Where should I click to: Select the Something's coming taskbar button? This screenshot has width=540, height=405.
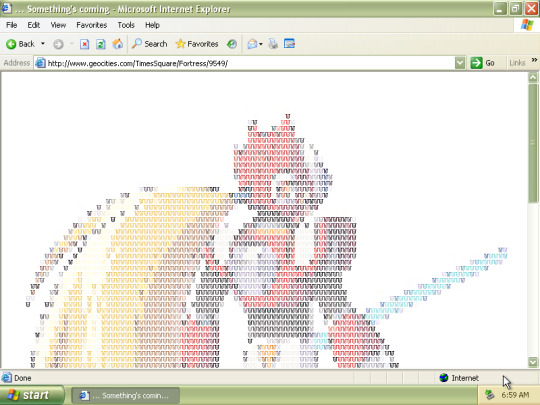[x=125, y=395]
